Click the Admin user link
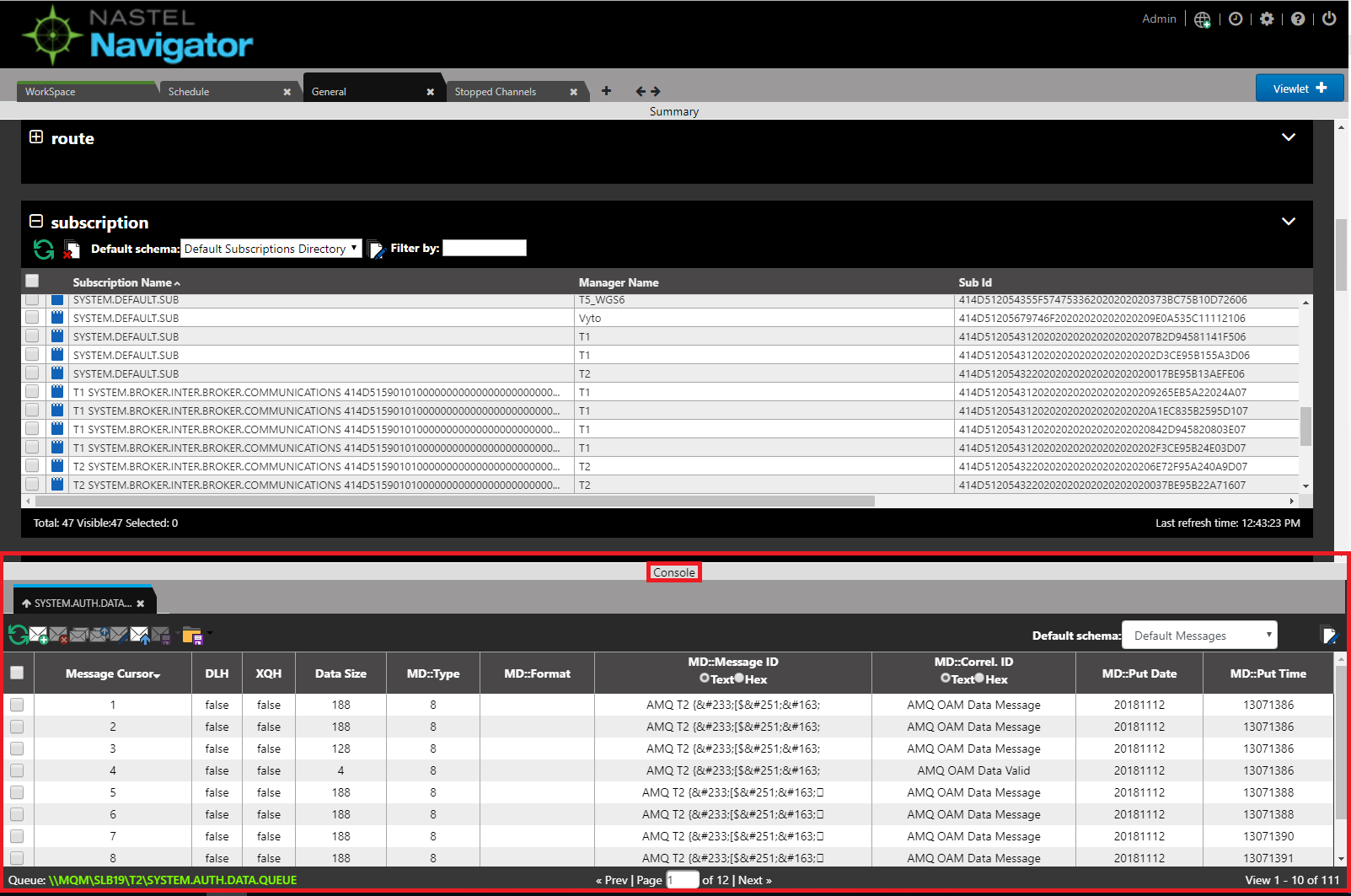This screenshot has height=896, width=1351. coord(1159,19)
